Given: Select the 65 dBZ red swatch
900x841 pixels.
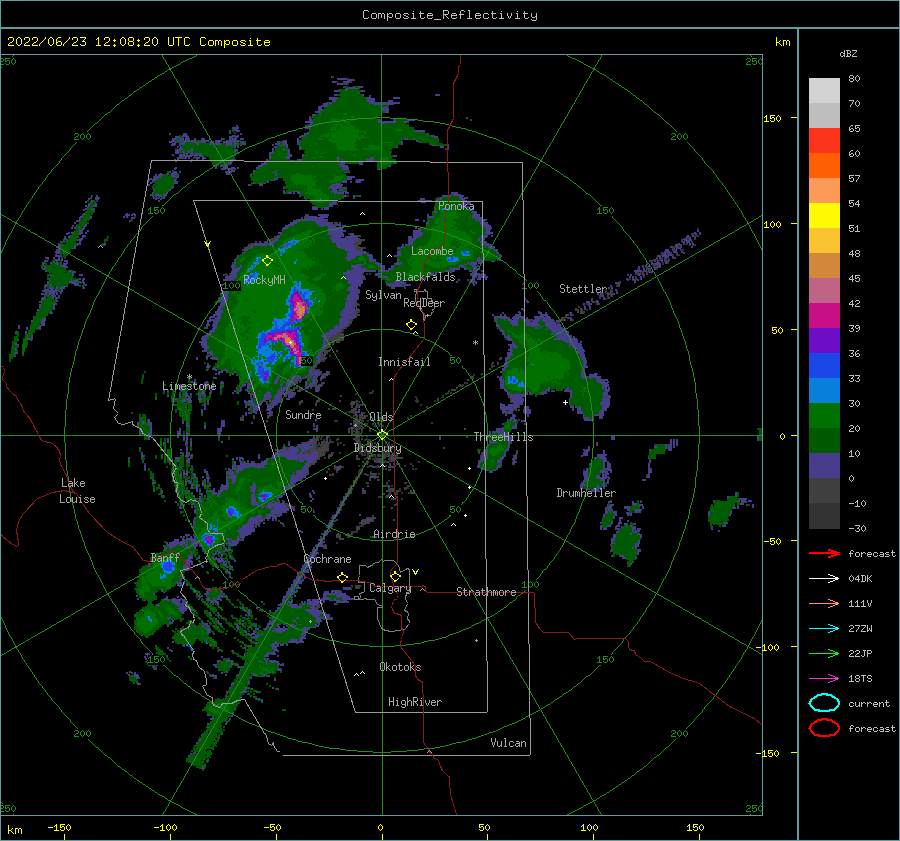Looking at the screenshot, I should tap(824, 141).
